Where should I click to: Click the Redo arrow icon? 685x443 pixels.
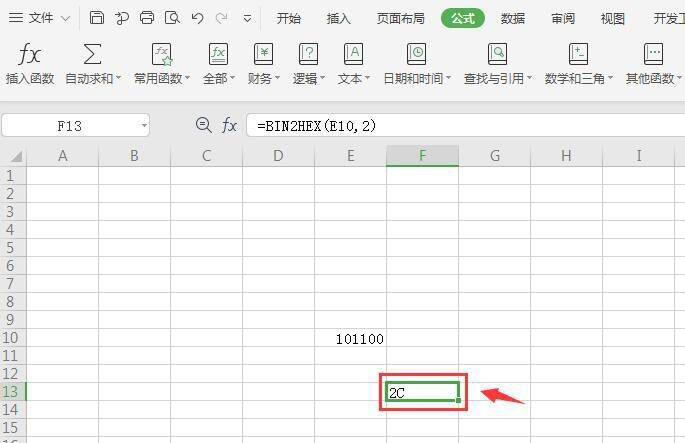pos(222,18)
